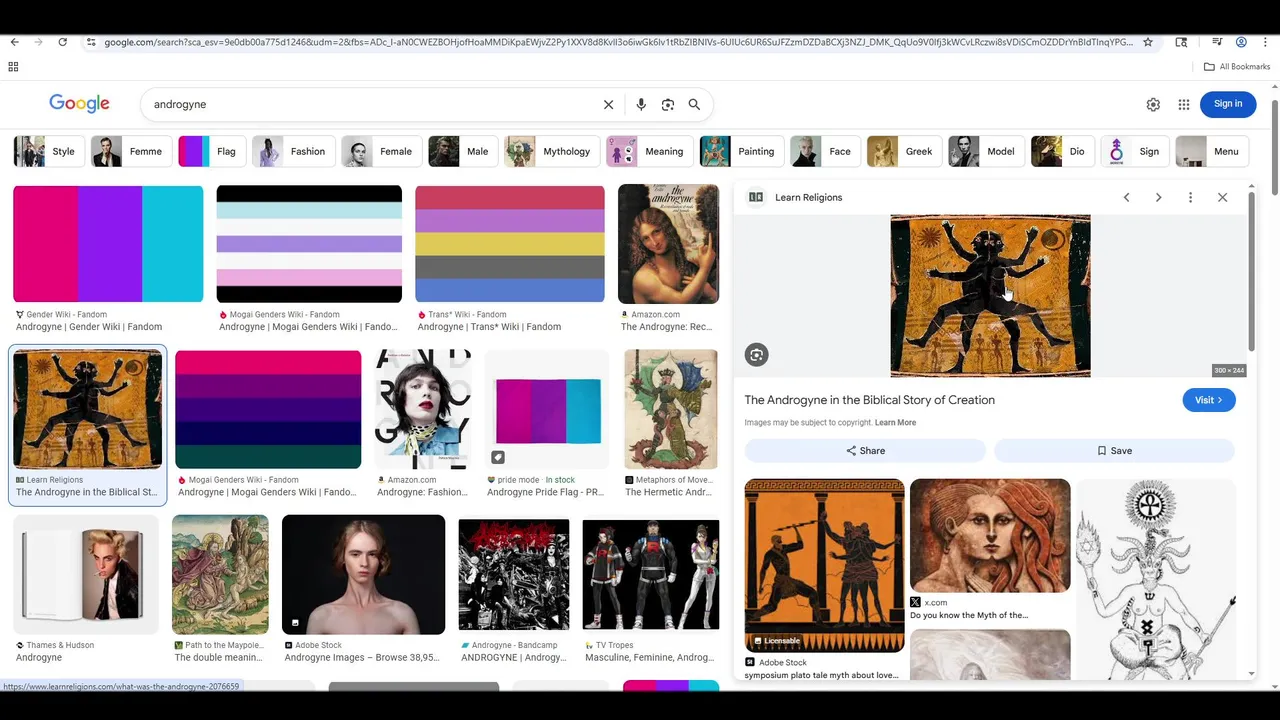The width and height of the screenshot is (1280, 720).
Task: Filter images by the Fashion chip
Action: click(x=292, y=151)
